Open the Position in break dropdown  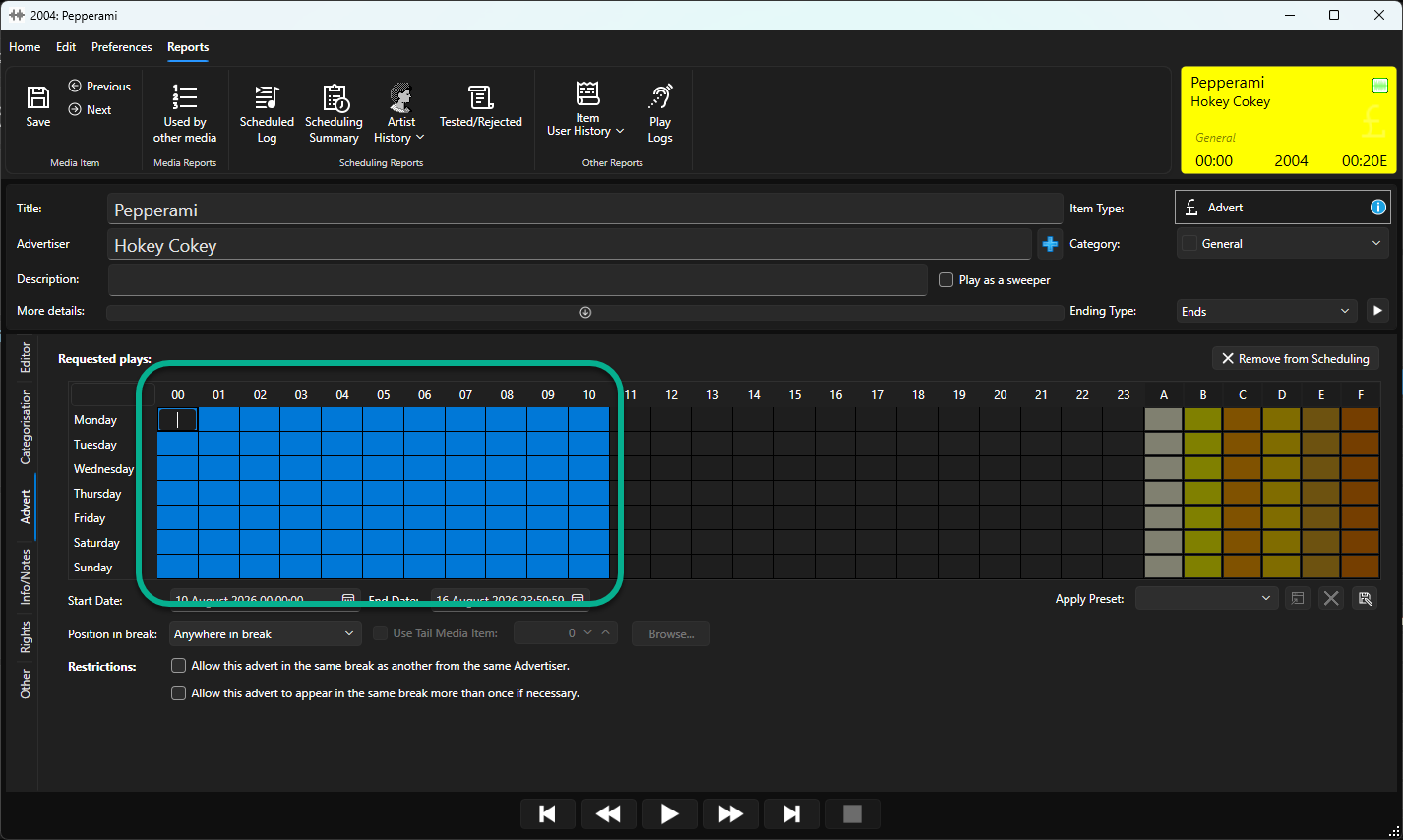pos(266,633)
